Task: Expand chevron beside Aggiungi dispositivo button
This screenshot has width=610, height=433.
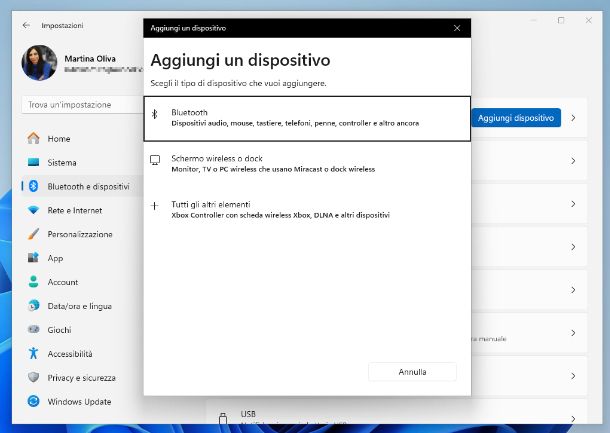Action: point(573,118)
